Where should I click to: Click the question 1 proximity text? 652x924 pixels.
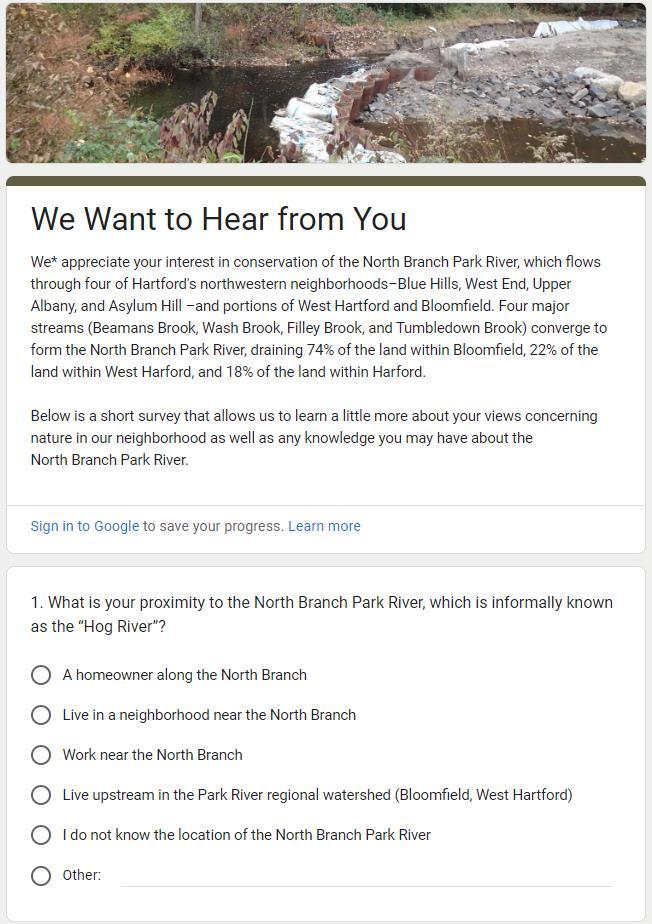tap(321, 614)
